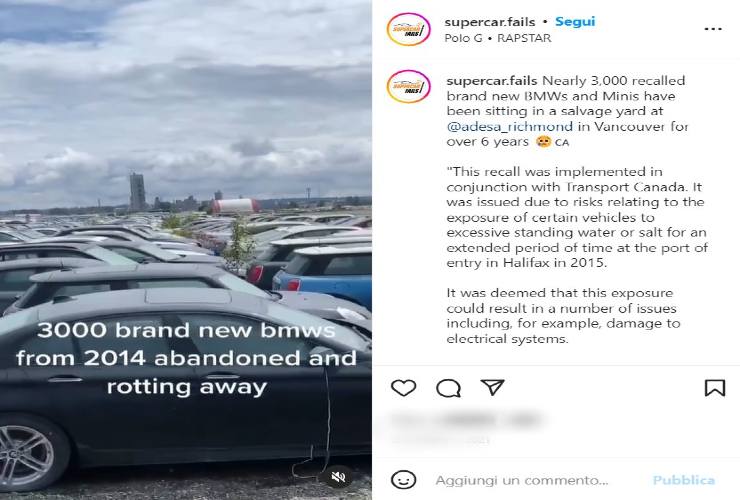Open the supercar.fails username in the header
The image size is (740, 500).
[x=490, y=22]
